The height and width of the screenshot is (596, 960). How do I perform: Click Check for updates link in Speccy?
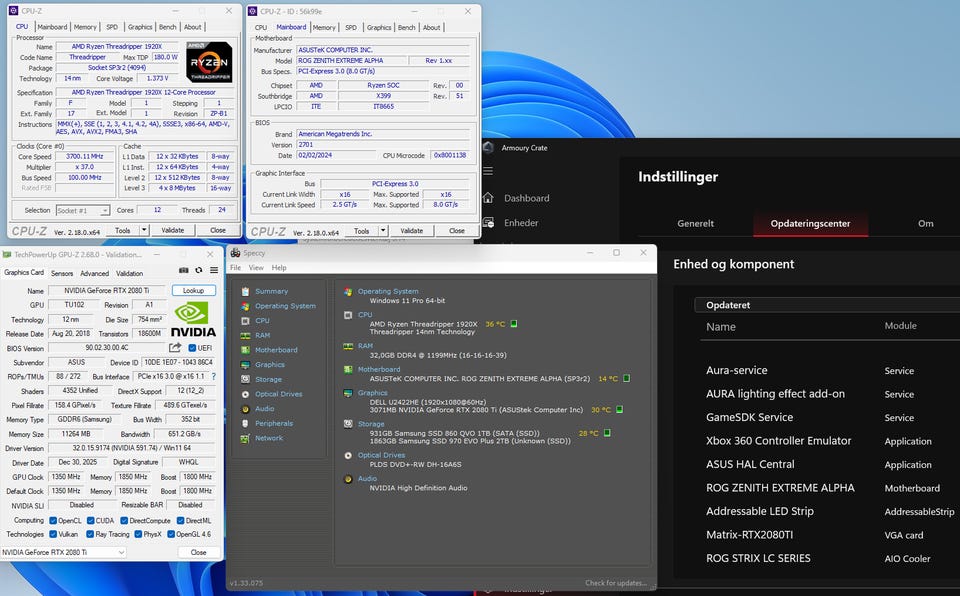[x=616, y=583]
